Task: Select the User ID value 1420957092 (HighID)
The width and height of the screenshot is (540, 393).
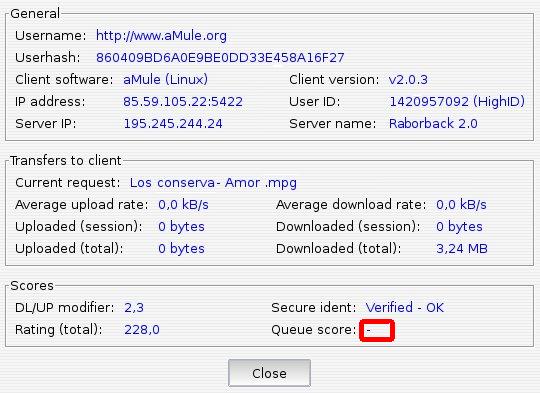Action: pyautogui.click(x=457, y=102)
